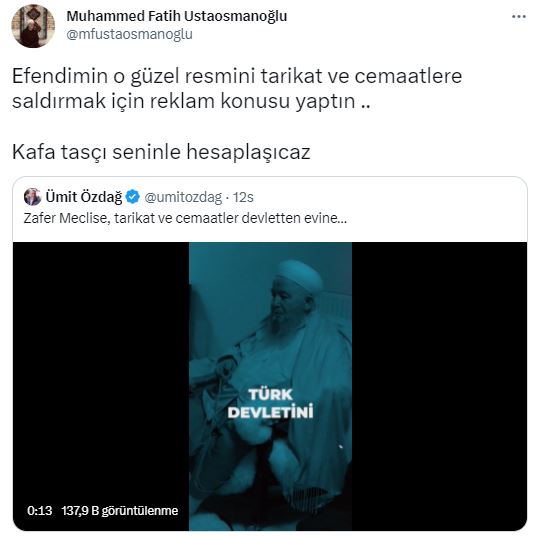The image size is (536, 537).
Task: Click the 12s timestamp on quoted tweet
Action: tap(243, 197)
